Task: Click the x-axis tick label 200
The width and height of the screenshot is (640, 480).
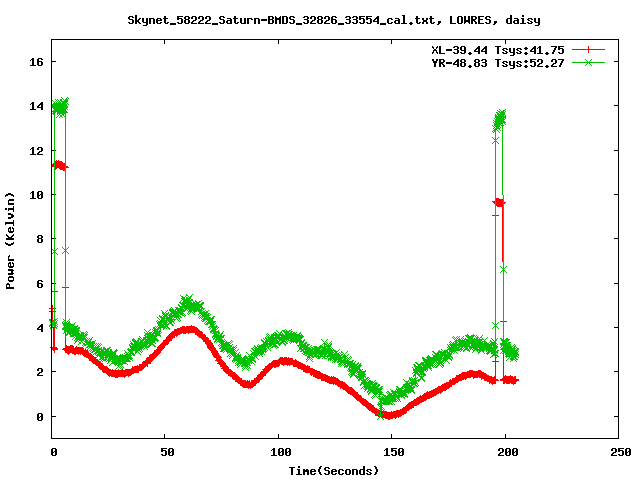Action: [507, 452]
